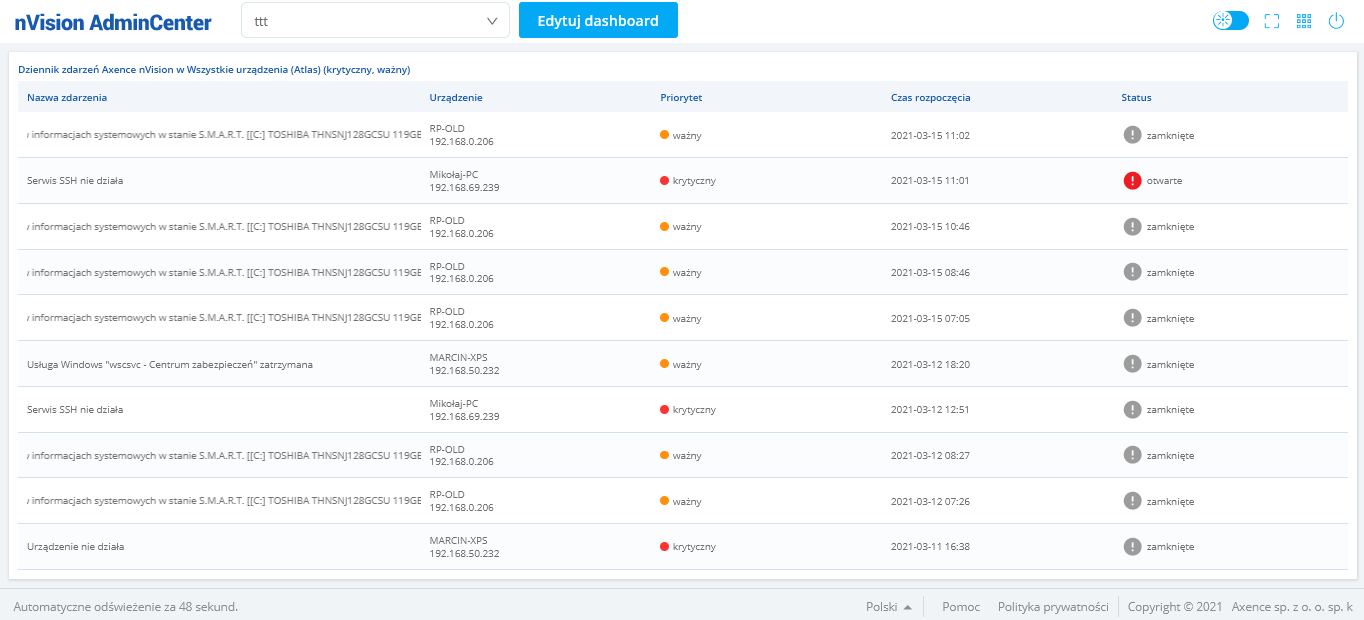Click the red critical dot for 'Urządzenie nie działa'
Screen dimensions: 1364x620
coord(664,547)
